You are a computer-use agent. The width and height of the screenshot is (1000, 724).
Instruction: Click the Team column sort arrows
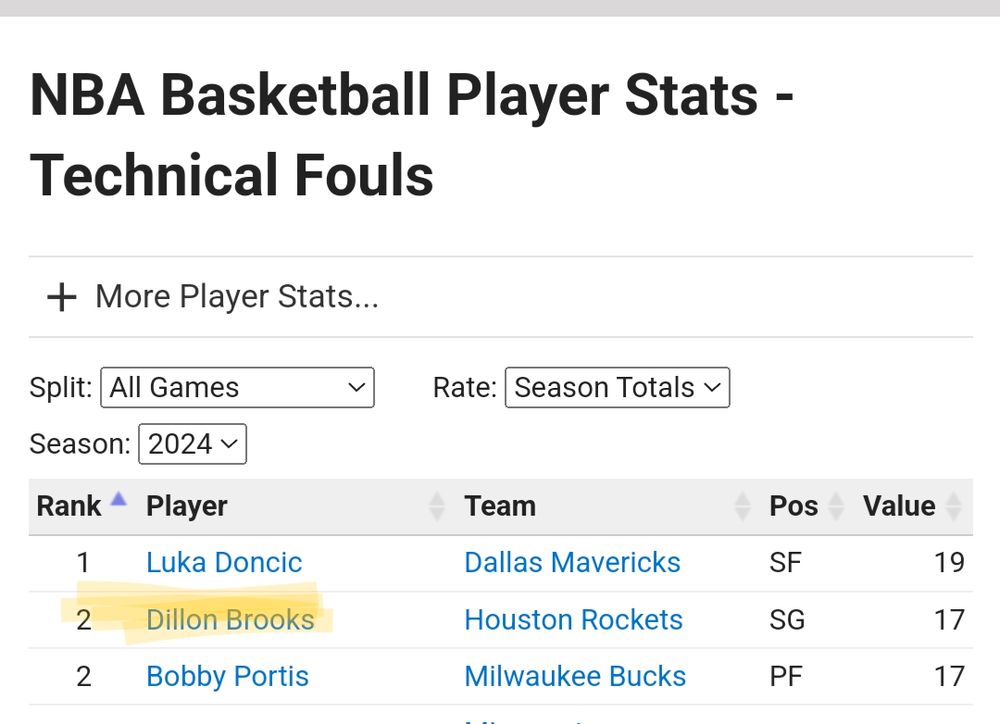(x=742, y=506)
